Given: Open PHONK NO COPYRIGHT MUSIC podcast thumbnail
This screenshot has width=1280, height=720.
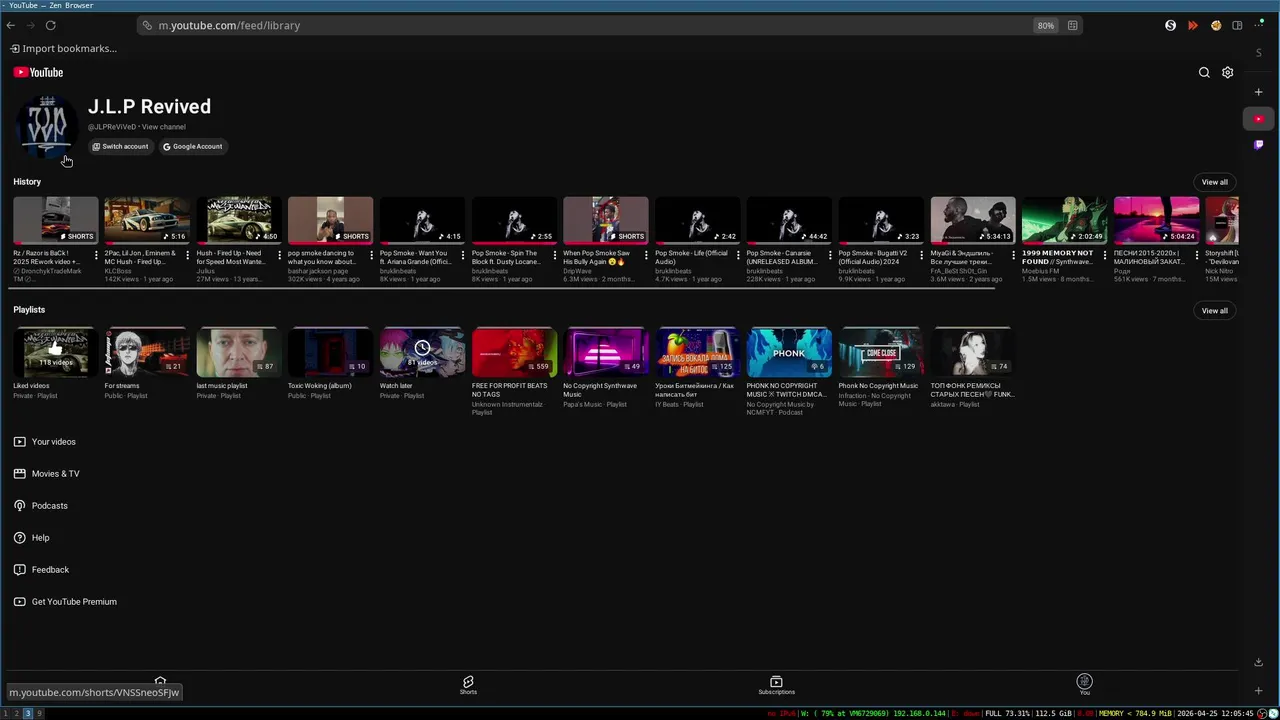Looking at the screenshot, I should tap(789, 352).
